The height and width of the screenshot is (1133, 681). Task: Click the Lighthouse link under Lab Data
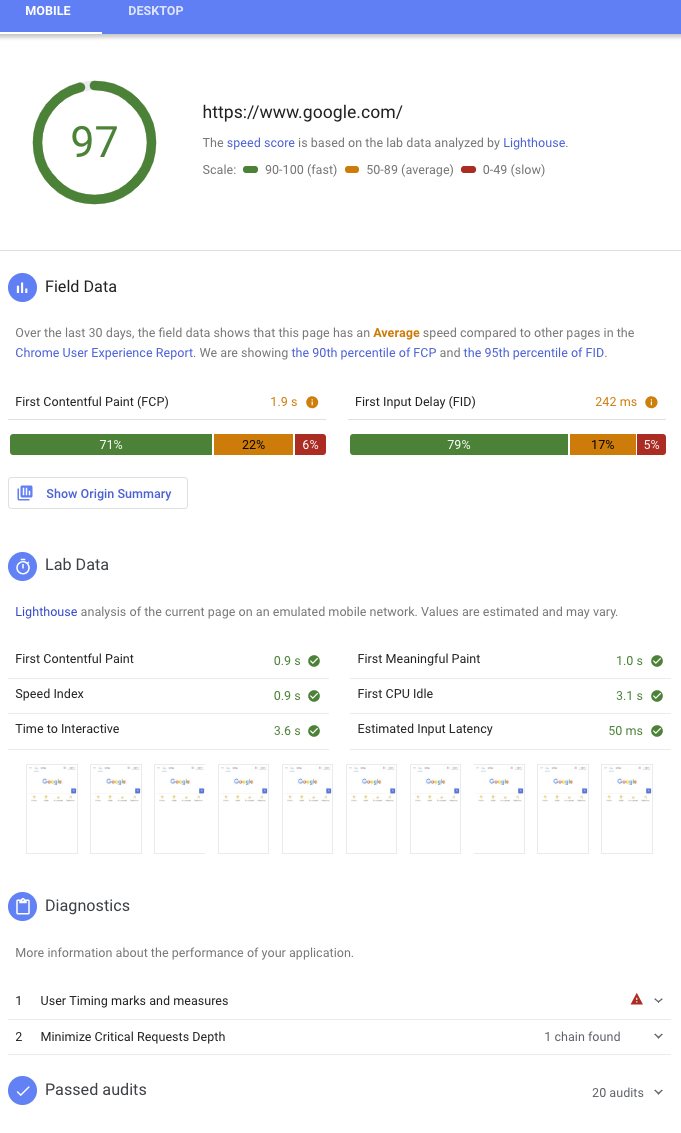(46, 612)
